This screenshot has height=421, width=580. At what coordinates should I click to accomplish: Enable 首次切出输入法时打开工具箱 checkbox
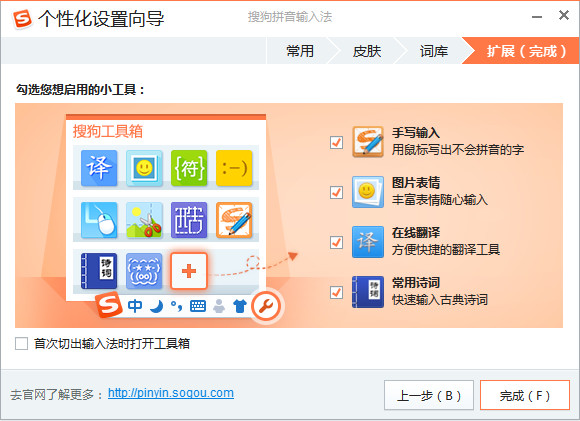click(21, 343)
